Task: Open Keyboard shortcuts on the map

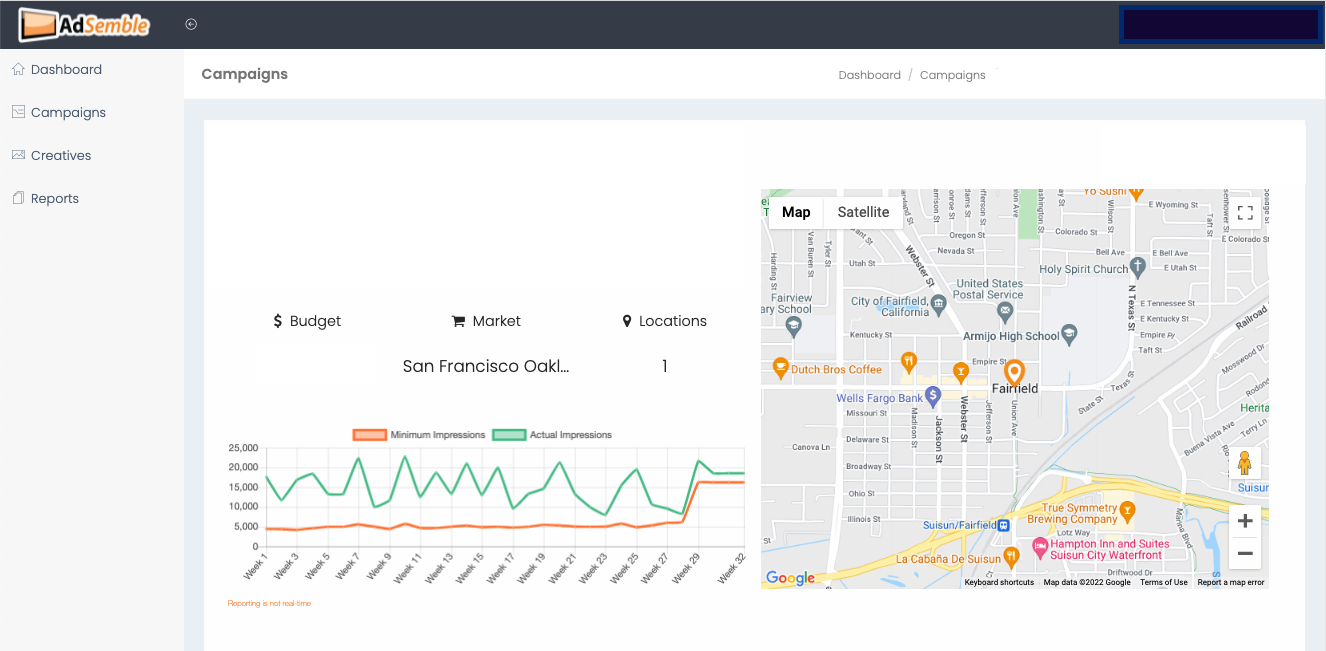Action: click(999, 582)
